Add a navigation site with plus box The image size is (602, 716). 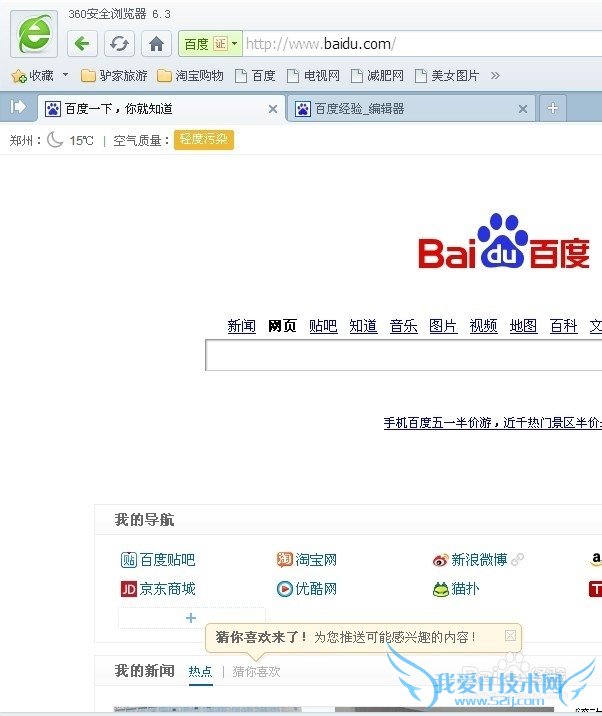(x=191, y=618)
